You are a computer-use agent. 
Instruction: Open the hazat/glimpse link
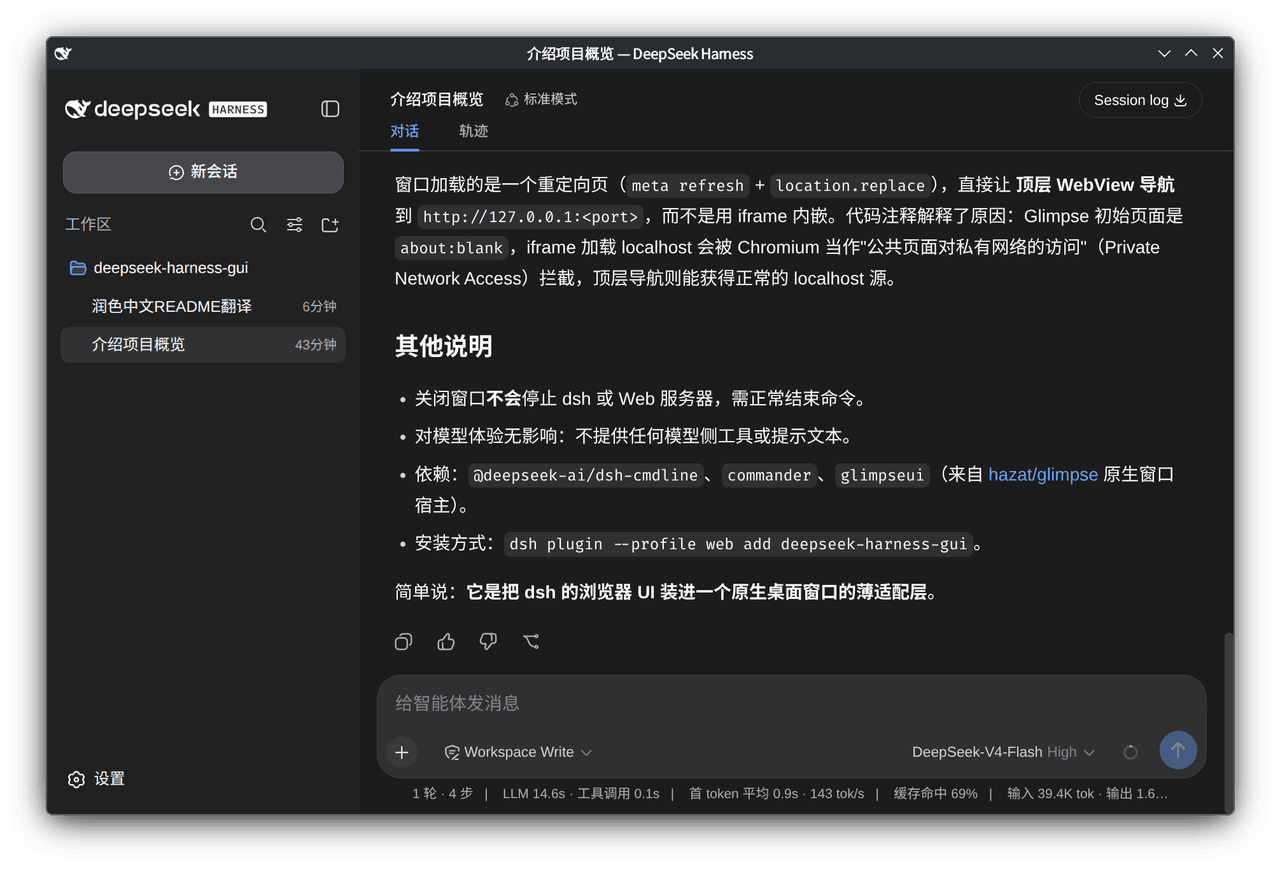click(x=1043, y=475)
